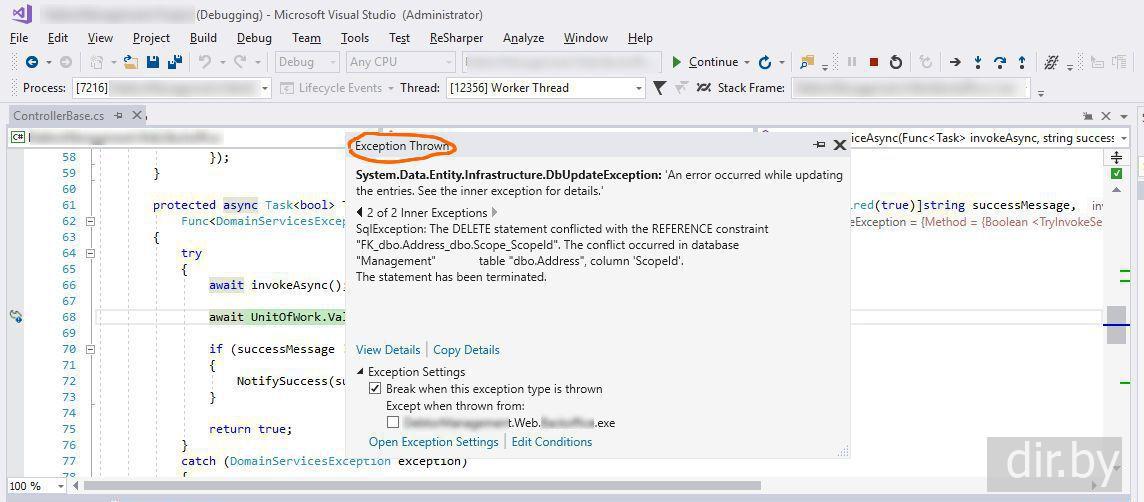Click the Open File folder icon
The image size is (1144, 502).
131,62
